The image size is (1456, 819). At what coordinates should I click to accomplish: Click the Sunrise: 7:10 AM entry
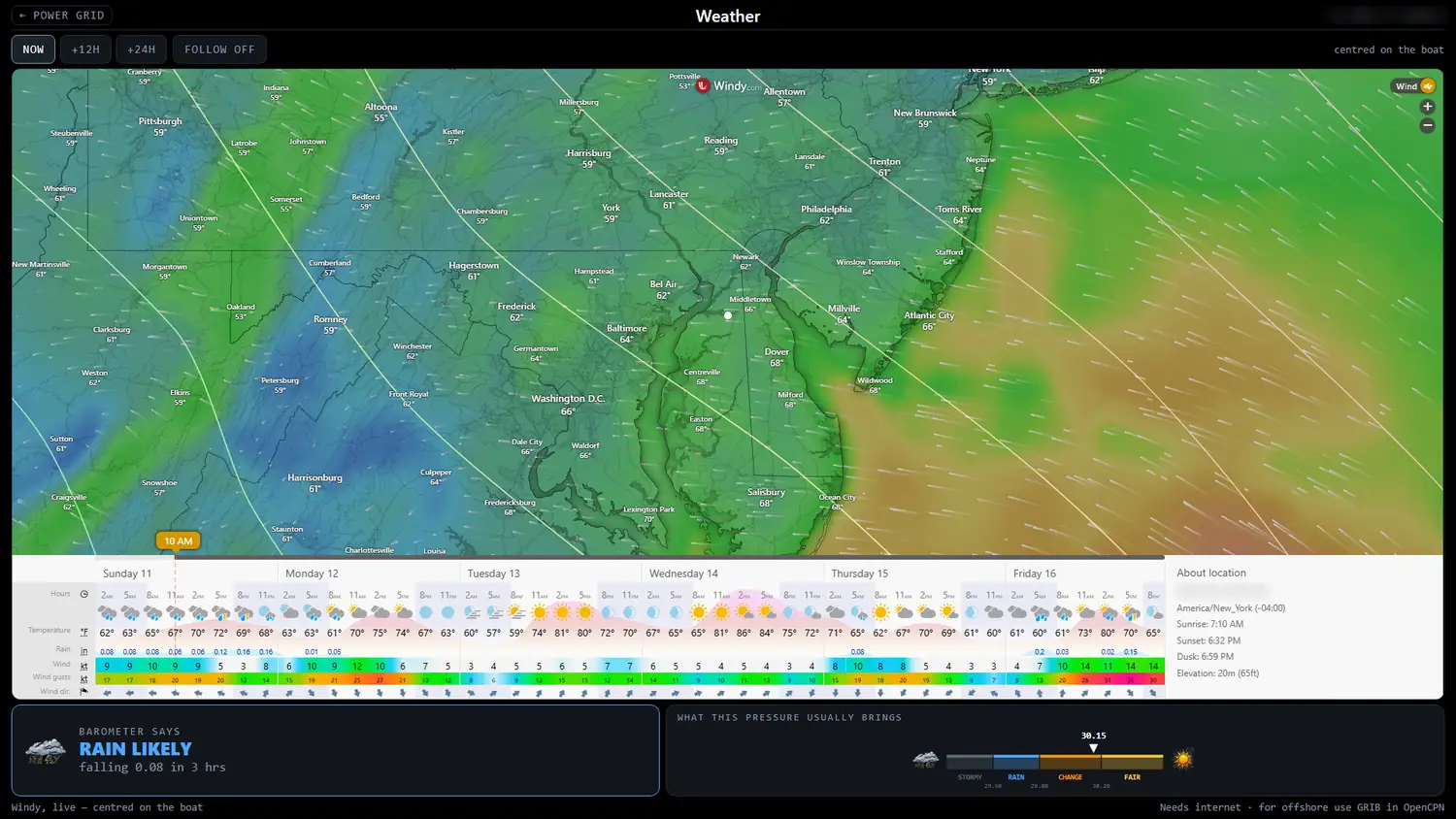[1209, 624]
